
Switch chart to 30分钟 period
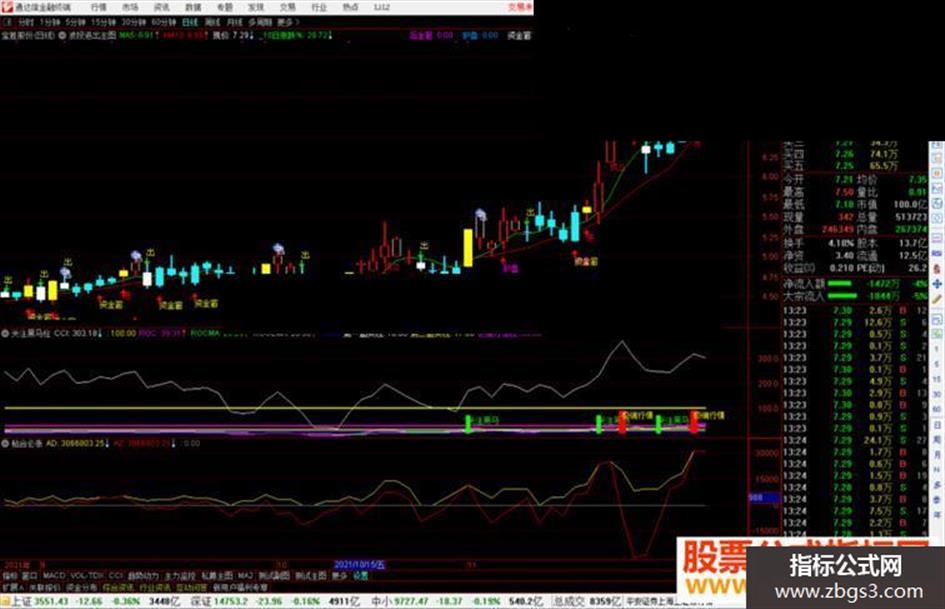(x=133, y=22)
